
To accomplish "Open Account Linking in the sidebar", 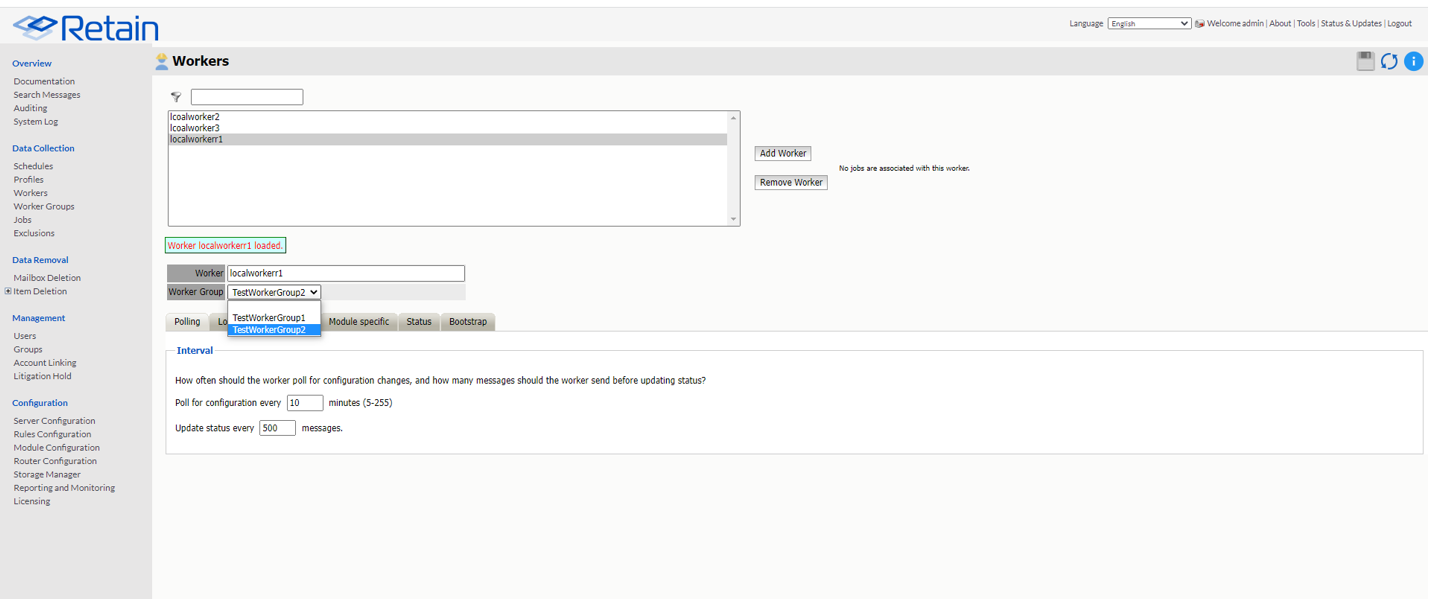I will pos(45,363).
